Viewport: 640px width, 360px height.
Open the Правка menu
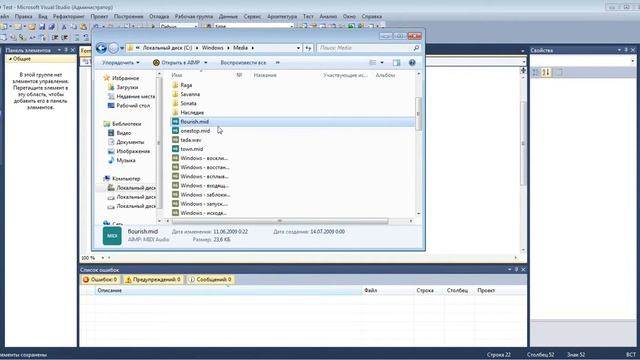click(x=23, y=17)
